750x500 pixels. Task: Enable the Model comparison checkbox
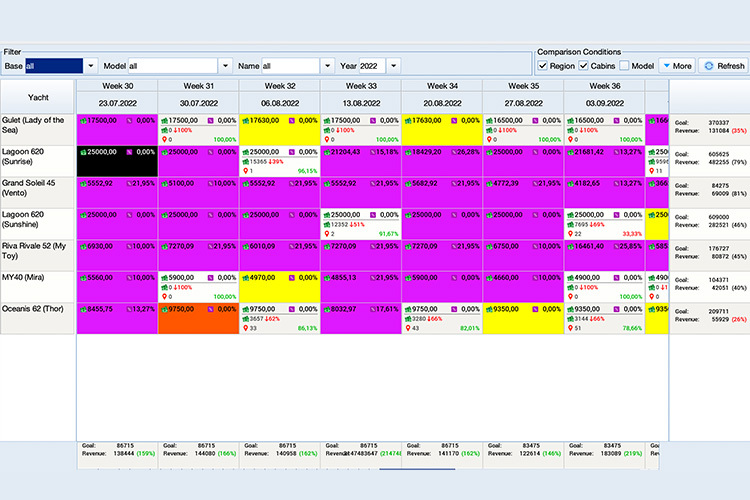point(625,66)
